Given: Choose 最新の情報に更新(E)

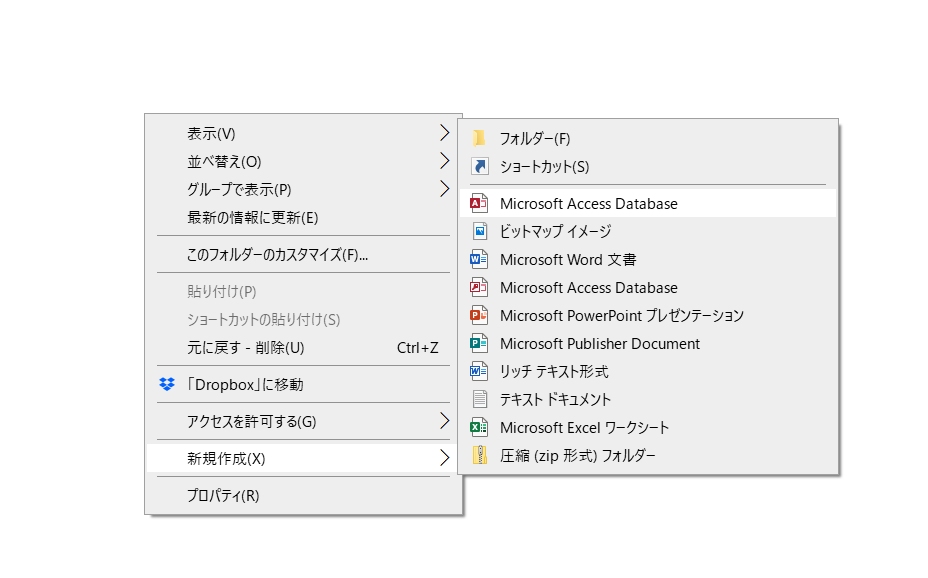Looking at the screenshot, I should pos(303,218).
